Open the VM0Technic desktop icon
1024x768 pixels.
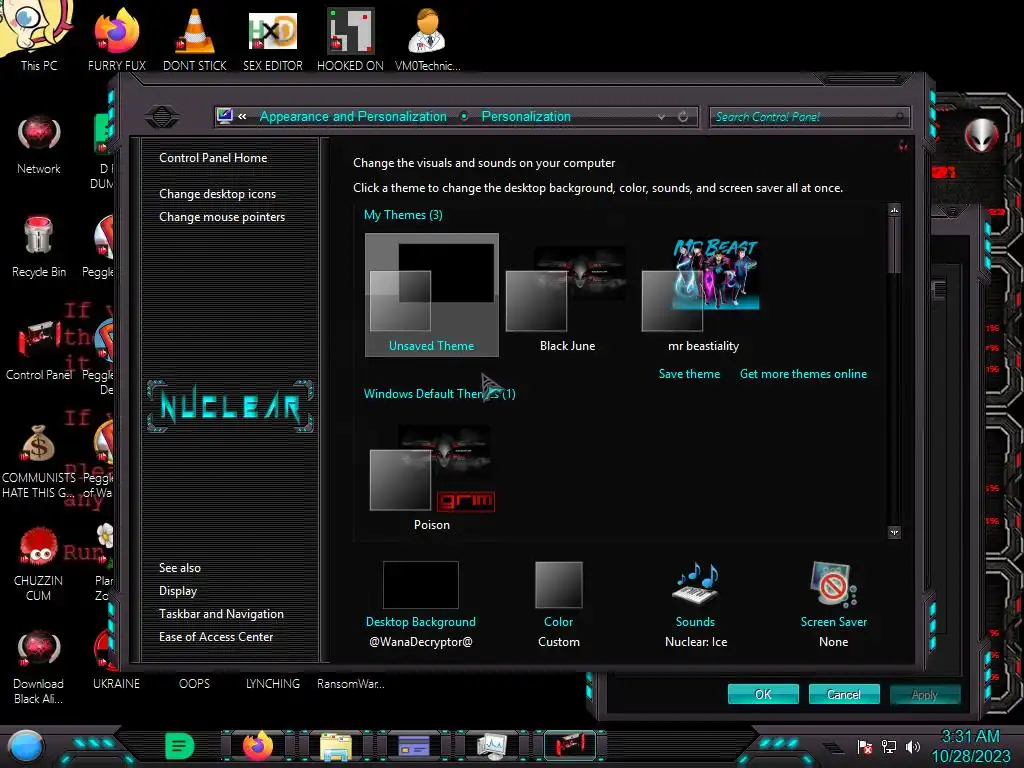tap(427, 38)
